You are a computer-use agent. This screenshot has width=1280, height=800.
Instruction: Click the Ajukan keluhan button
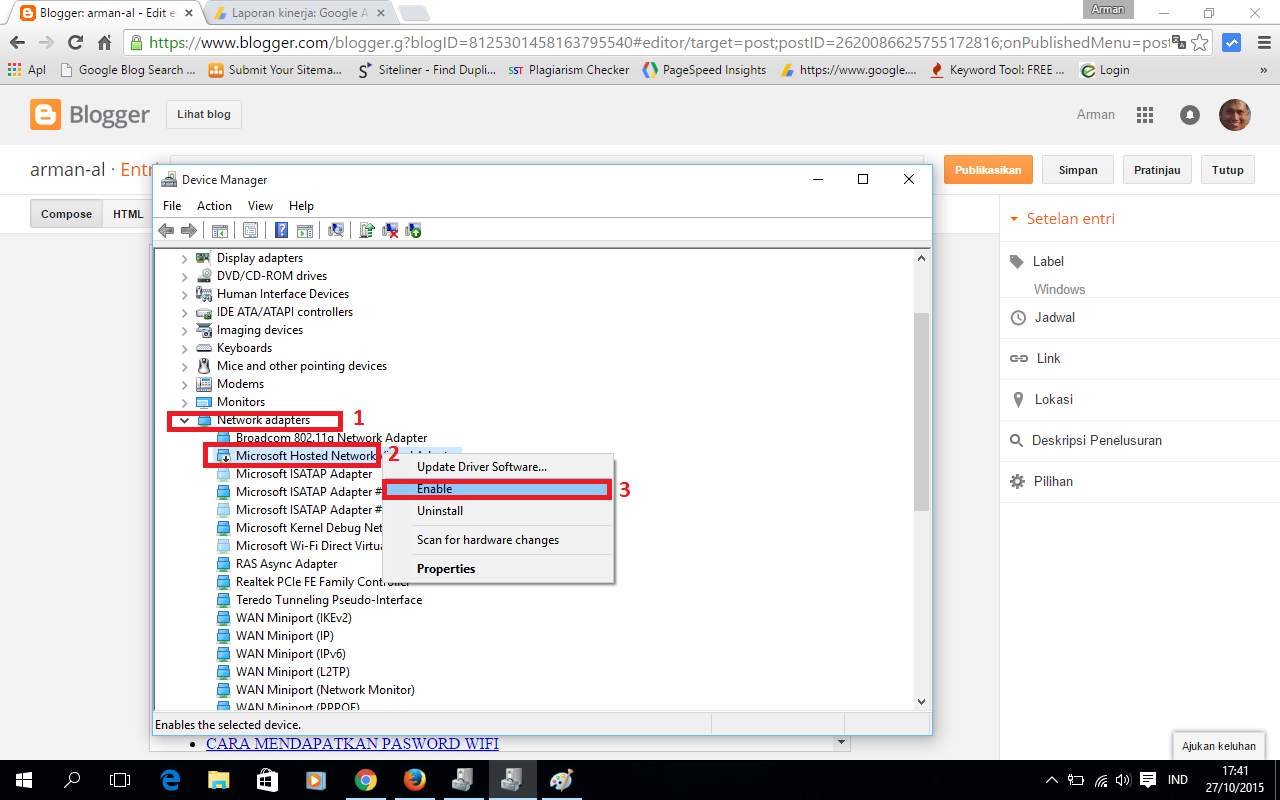(1219, 746)
